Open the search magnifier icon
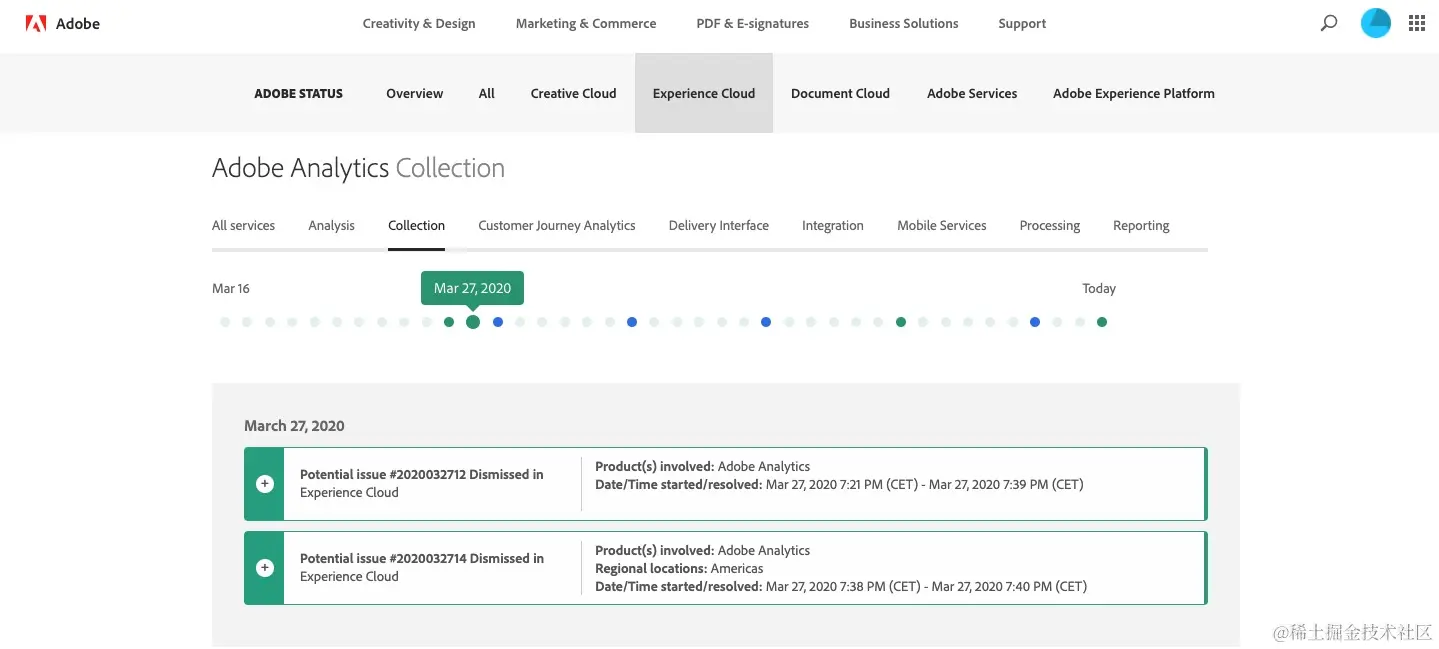Screen dimensions: 1439x649 tap(1329, 23)
